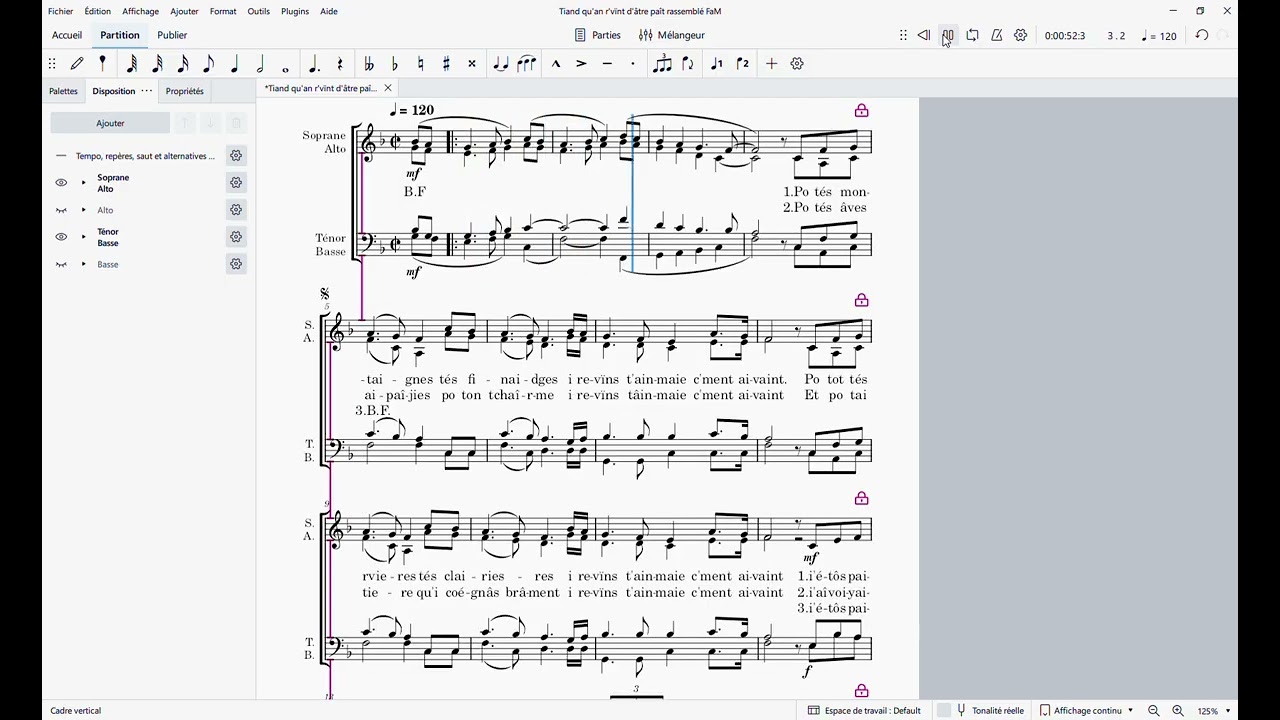This screenshot has height=720, width=1280.
Task: Add marcato articulation
Action: point(555,63)
